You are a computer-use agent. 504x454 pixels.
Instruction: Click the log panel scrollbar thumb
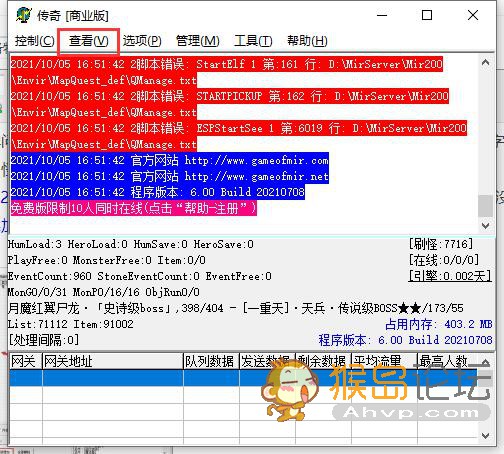486,206
